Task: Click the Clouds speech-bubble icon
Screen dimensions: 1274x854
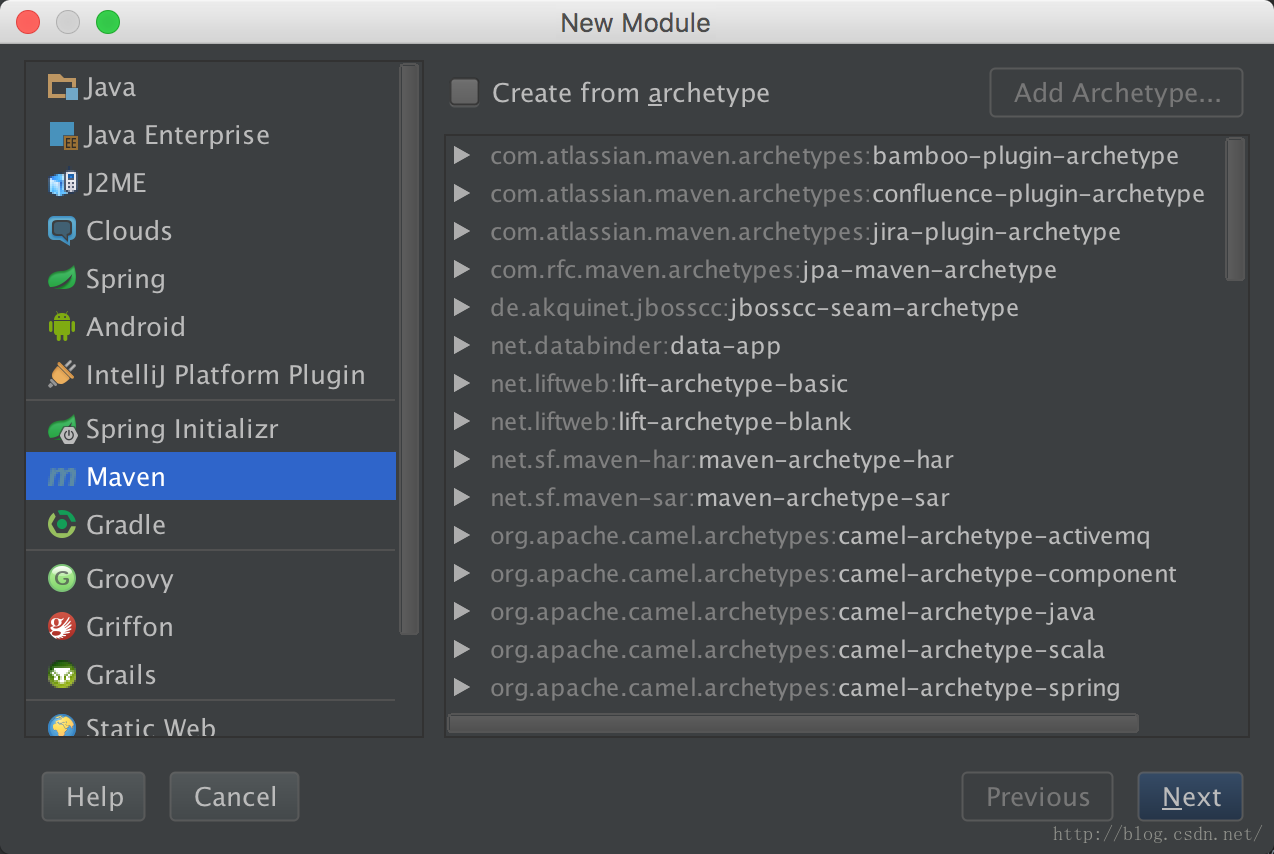Action: pos(62,231)
